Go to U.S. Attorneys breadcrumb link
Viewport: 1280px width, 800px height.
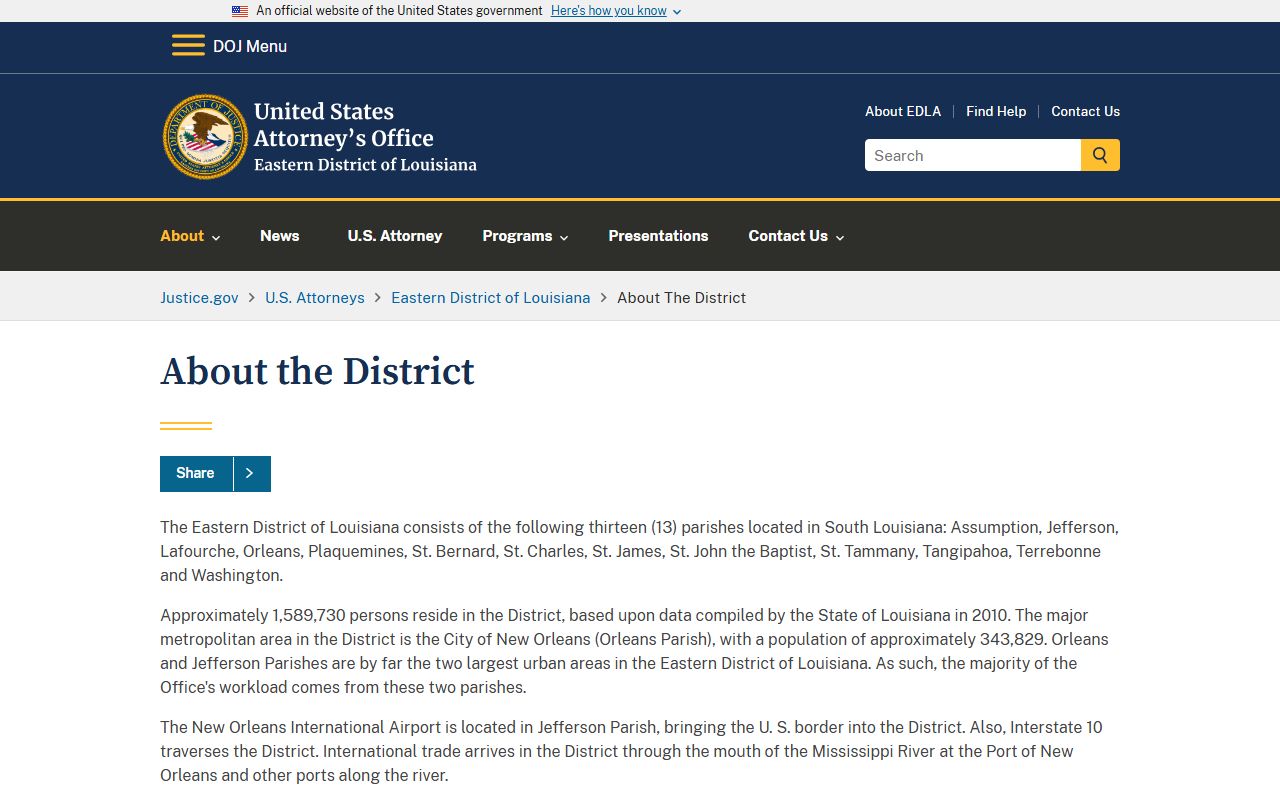coord(315,298)
